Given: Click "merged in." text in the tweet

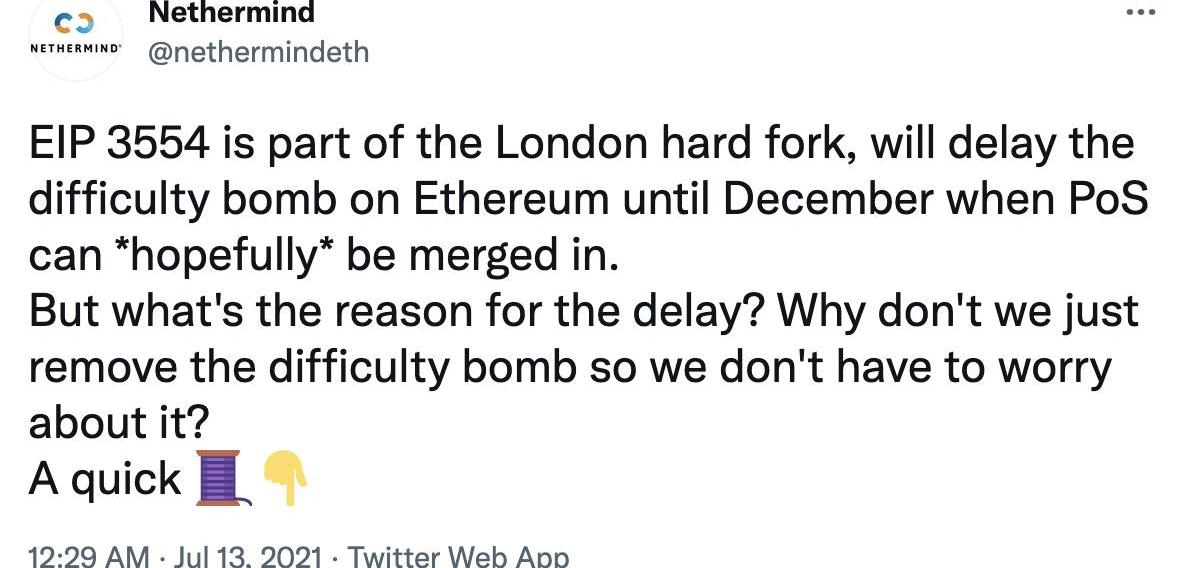Looking at the screenshot, I should click(x=511, y=259).
